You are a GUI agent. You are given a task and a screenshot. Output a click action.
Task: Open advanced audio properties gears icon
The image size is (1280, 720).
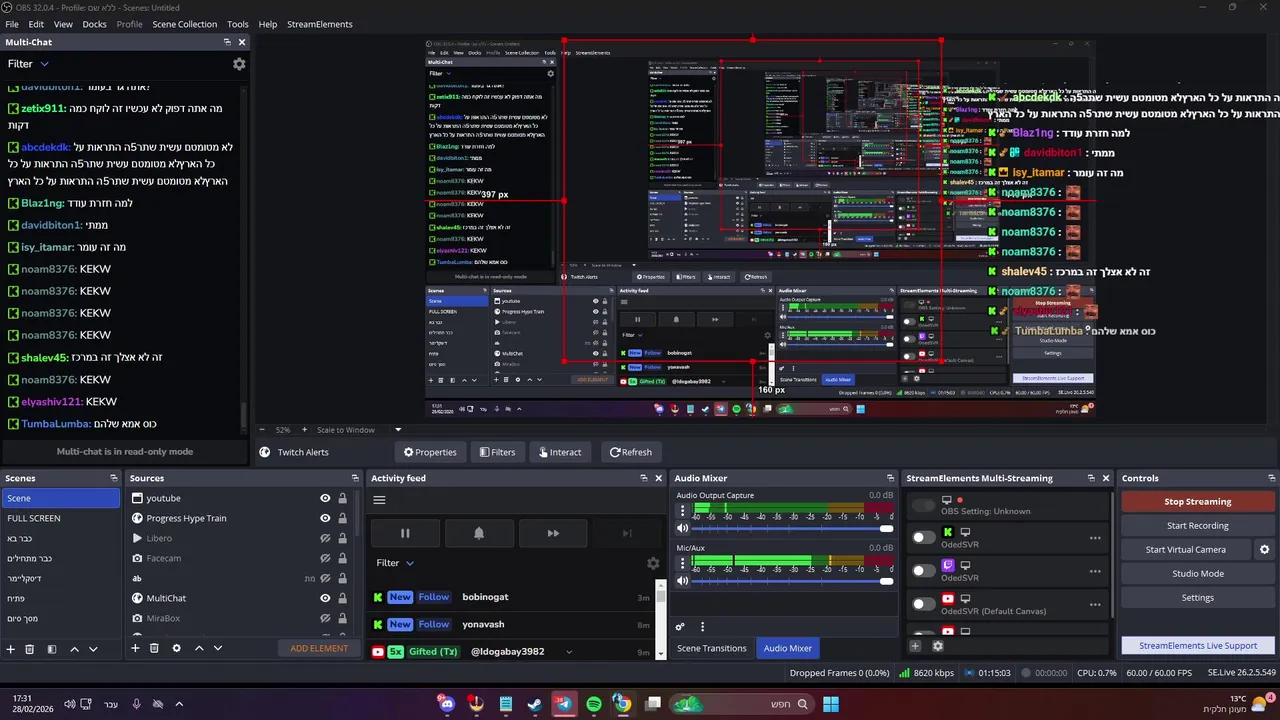pos(680,627)
